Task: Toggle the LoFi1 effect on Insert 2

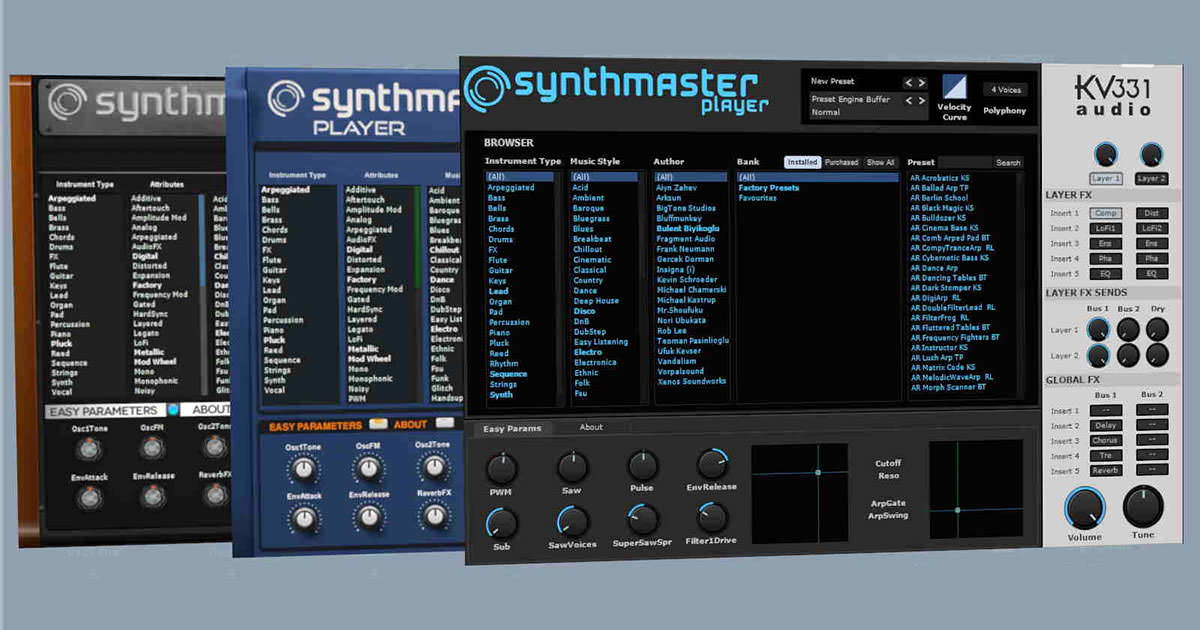Action: [1106, 228]
